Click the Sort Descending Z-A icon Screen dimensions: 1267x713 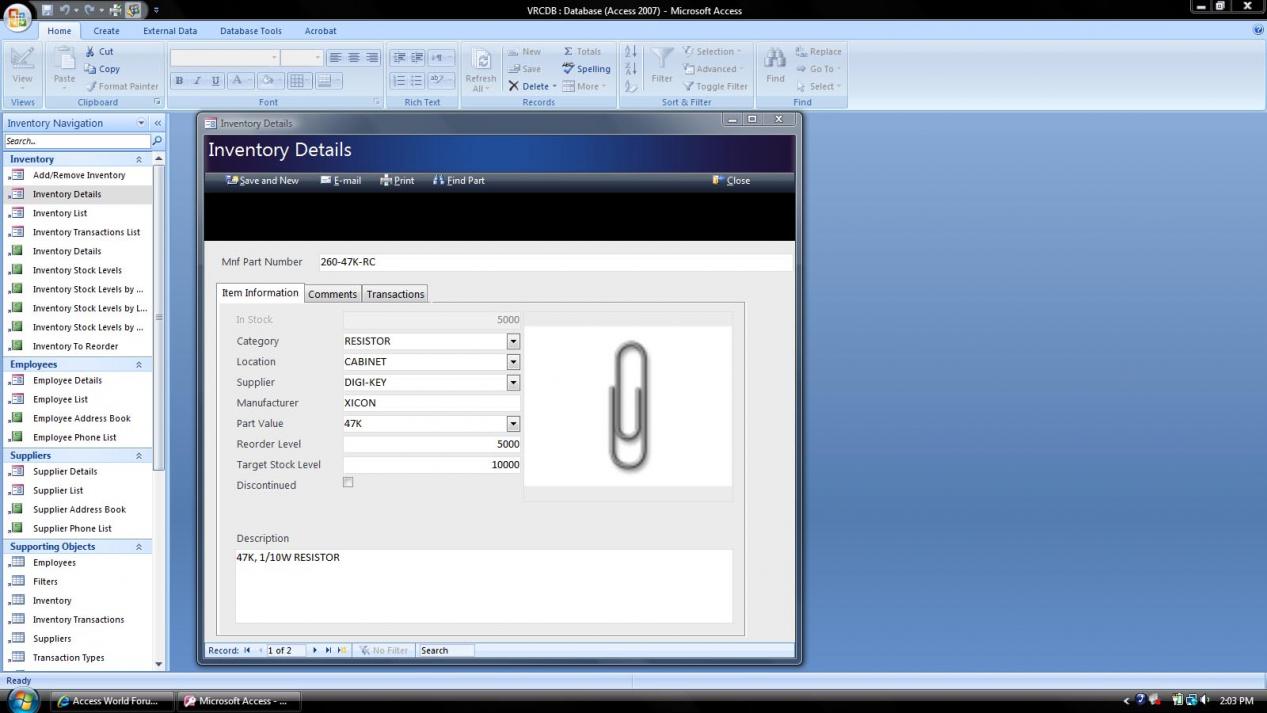click(631, 68)
